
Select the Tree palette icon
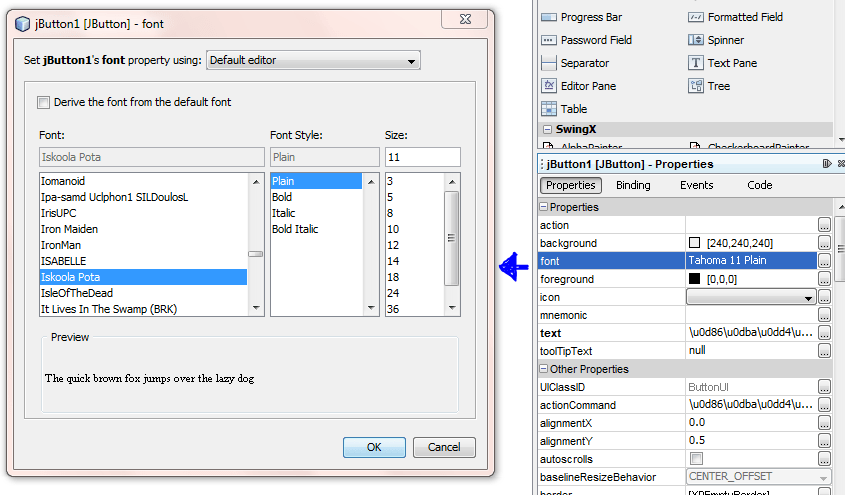tap(696, 86)
